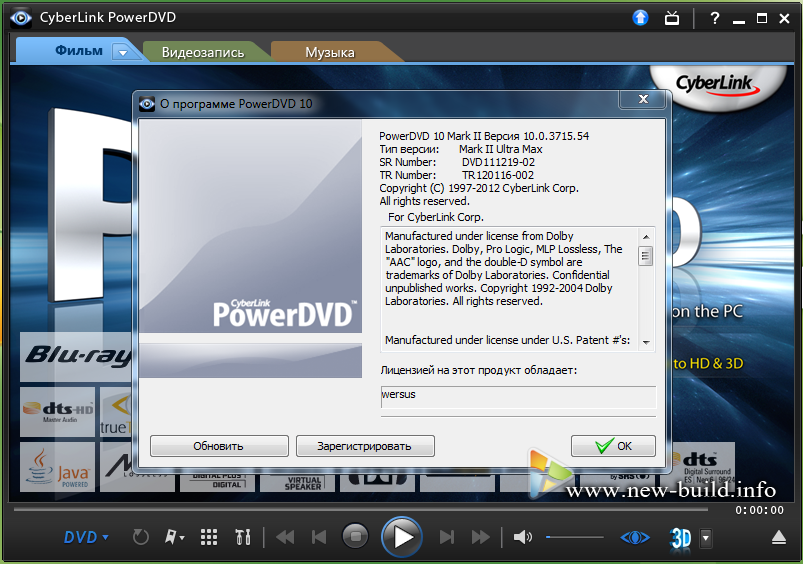
Task: Stop playback
Action: click(x=355, y=537)
